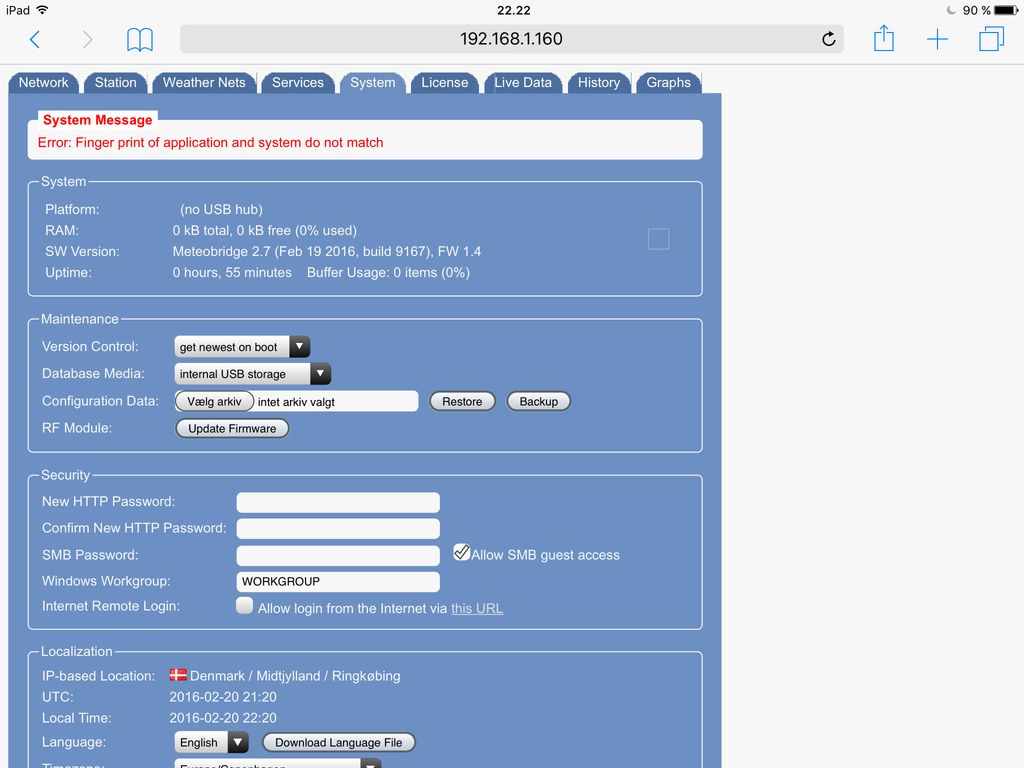The image size is (1024, 768).
Task: Show all open tabs overview icon
Action: point(991,39)
